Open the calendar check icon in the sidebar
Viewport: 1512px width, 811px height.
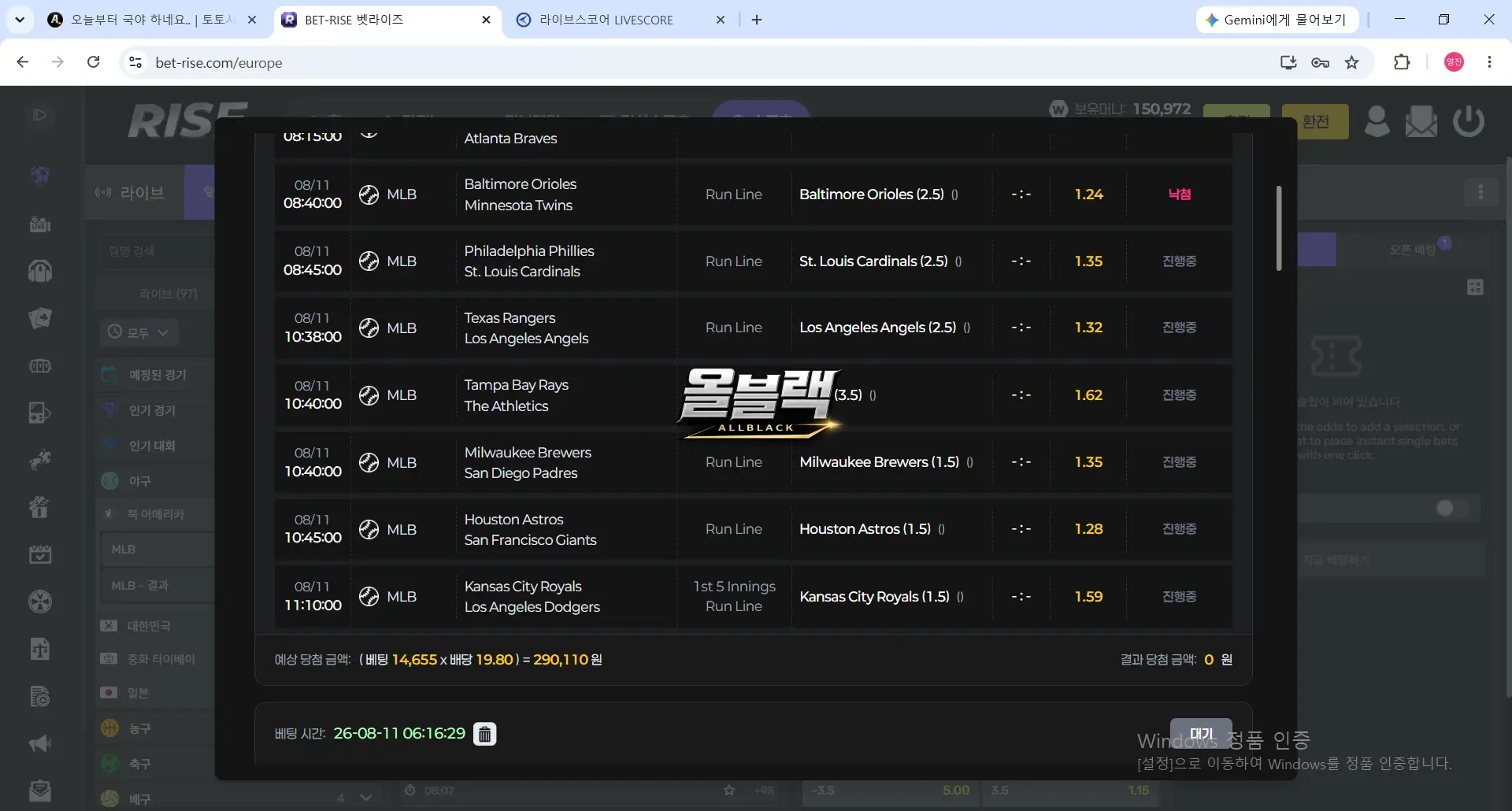click(x=40, y=554)
